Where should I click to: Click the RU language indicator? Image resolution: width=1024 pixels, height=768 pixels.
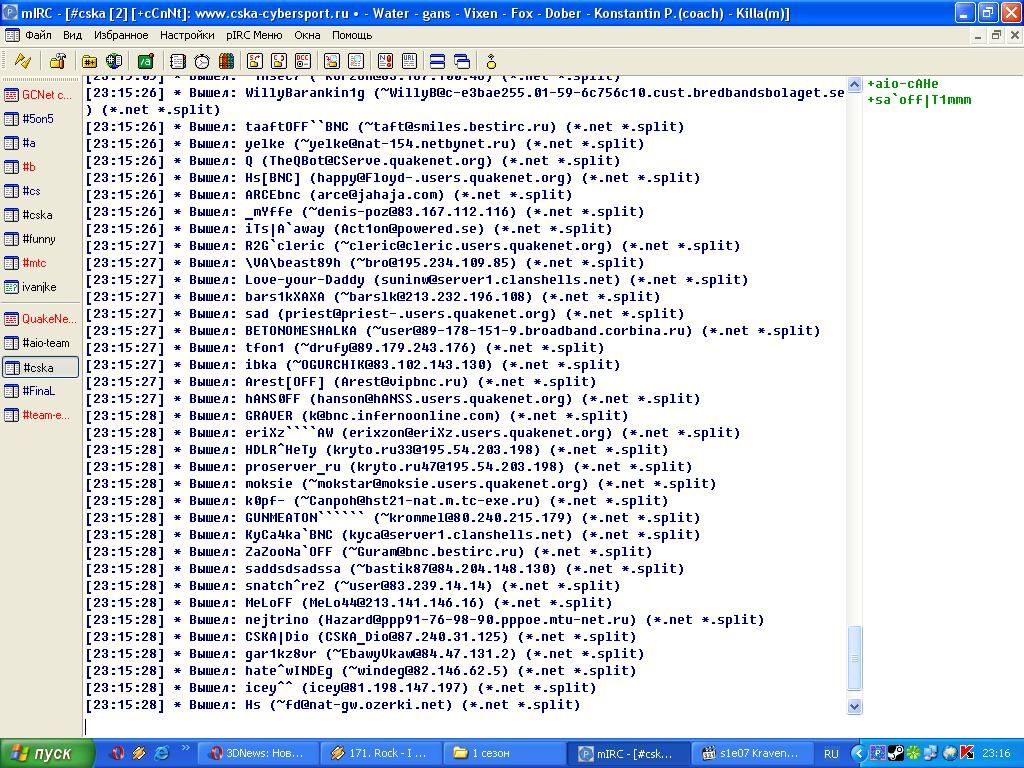click(831, 754)
